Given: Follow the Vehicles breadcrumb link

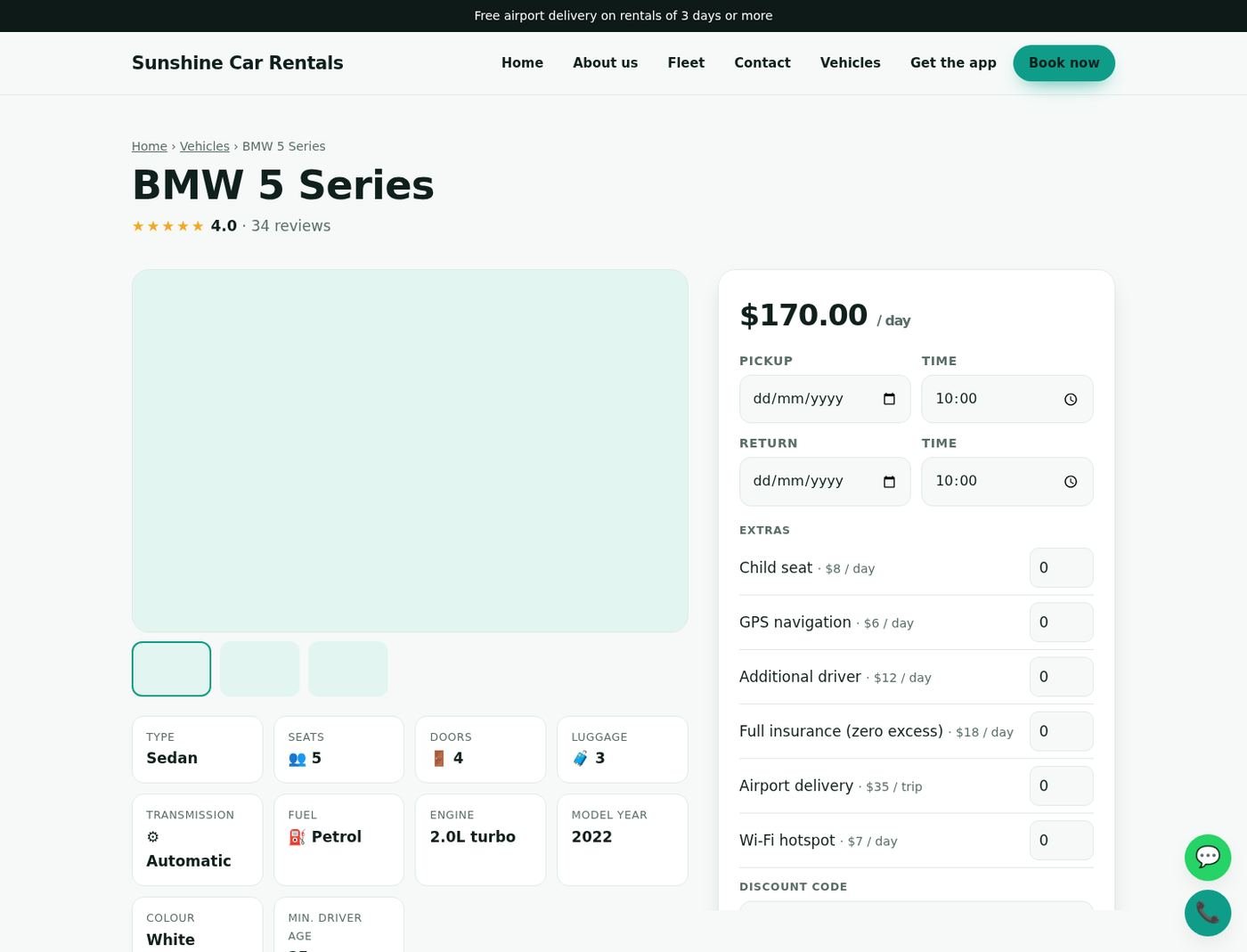Looking at the screenshot, I should [x=205, y=146].
